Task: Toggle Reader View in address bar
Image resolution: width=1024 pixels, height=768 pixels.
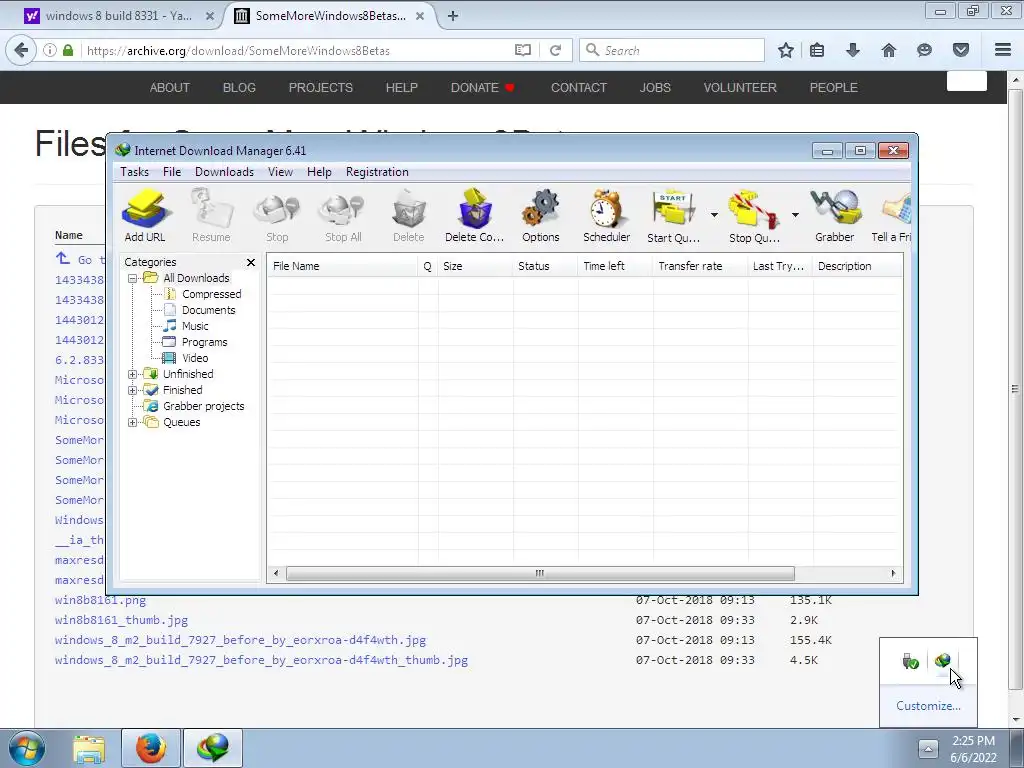Action: pyautogui.click(x=522, y=50)
